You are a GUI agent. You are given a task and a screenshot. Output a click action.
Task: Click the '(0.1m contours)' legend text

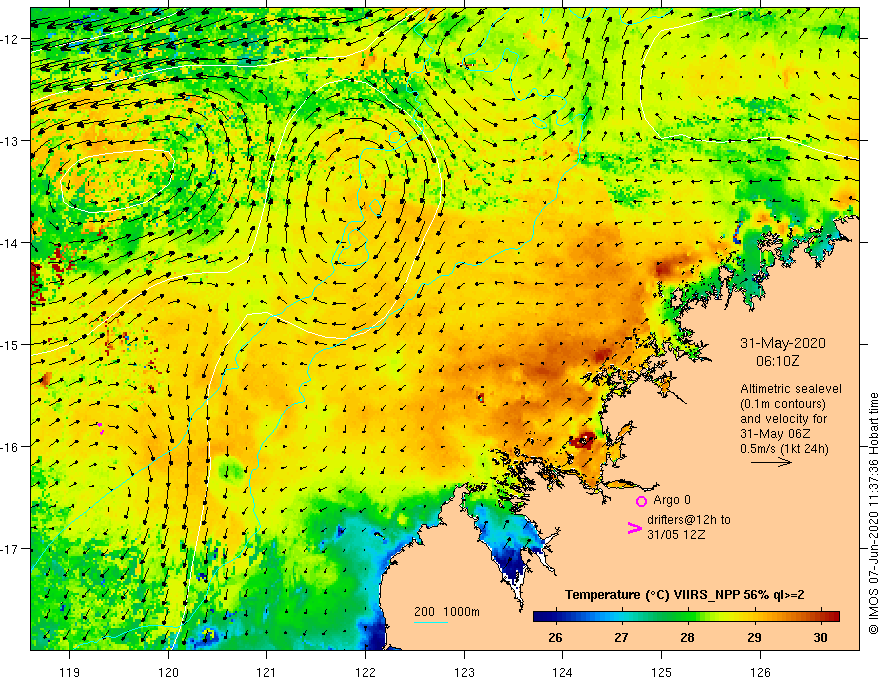pyautogui.click(x=783, y=404)
